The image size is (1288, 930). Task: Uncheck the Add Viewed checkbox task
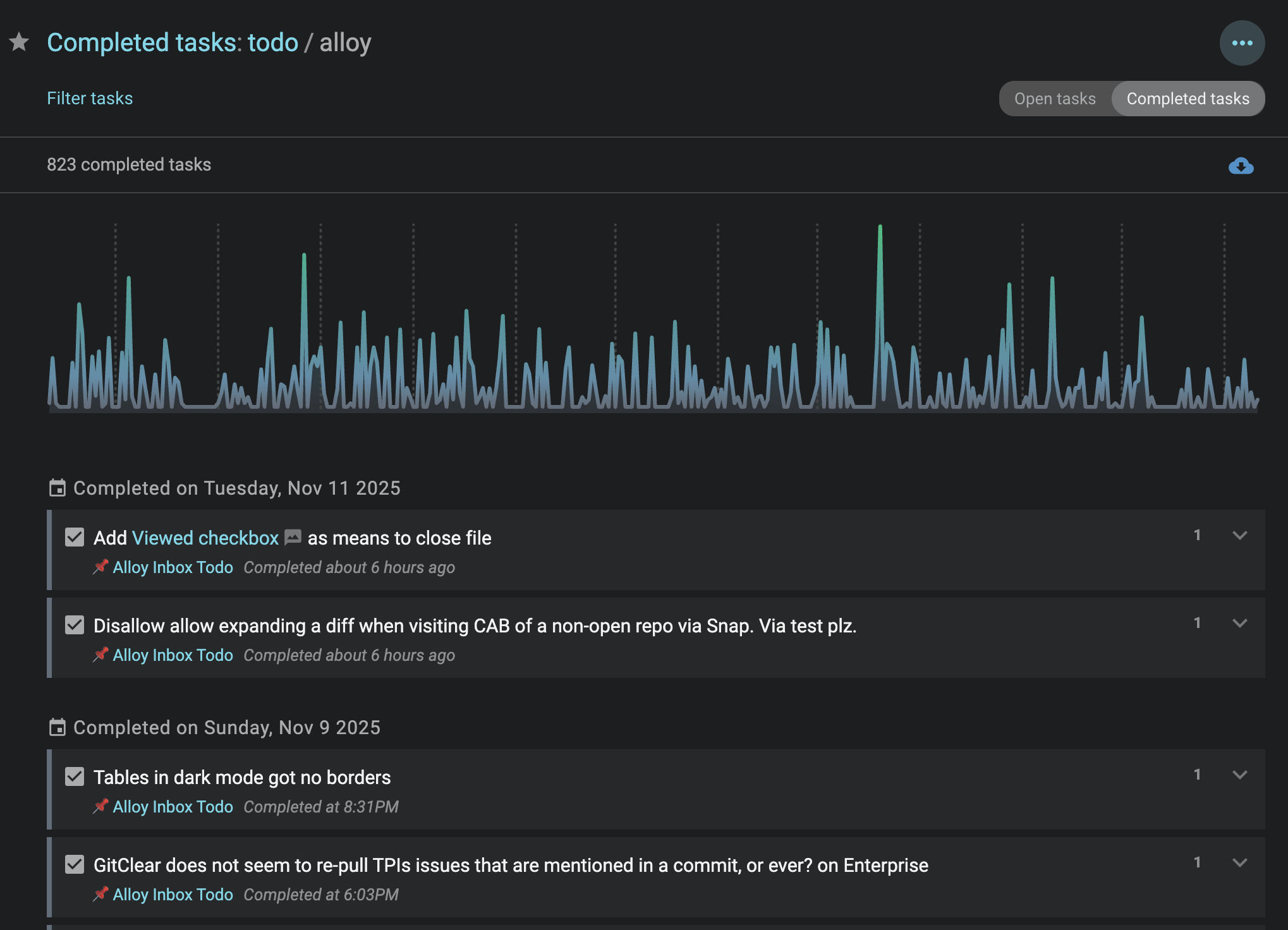tap(75, 538)
